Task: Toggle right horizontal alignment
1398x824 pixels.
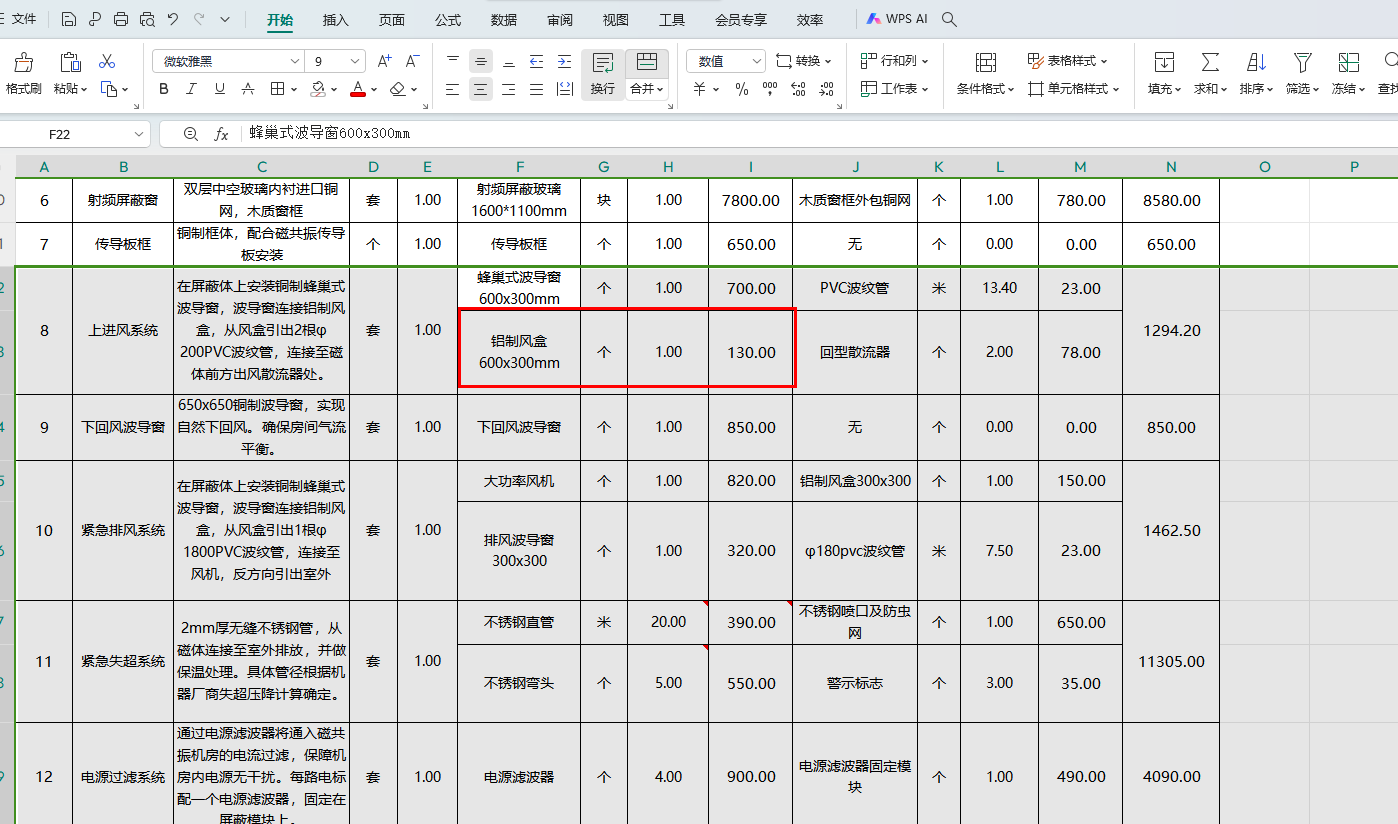Action: [x=509, y=89]
